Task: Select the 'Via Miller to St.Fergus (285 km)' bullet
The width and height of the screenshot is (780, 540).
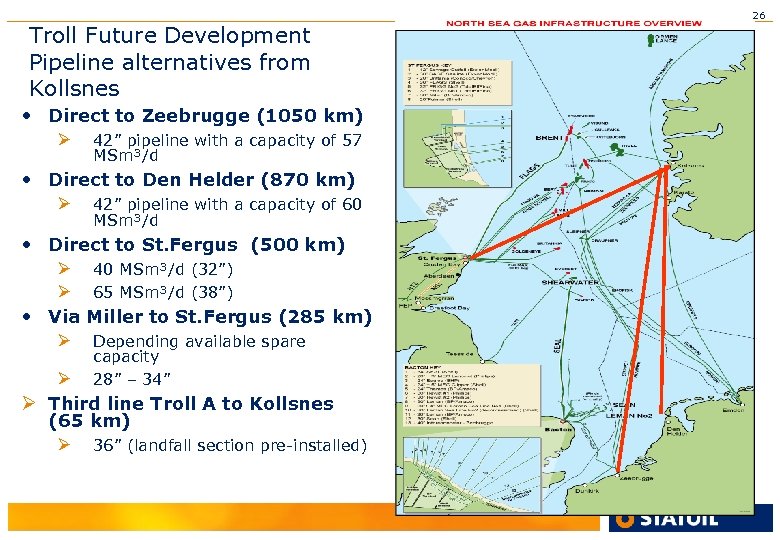Action: tap(209, 317)
